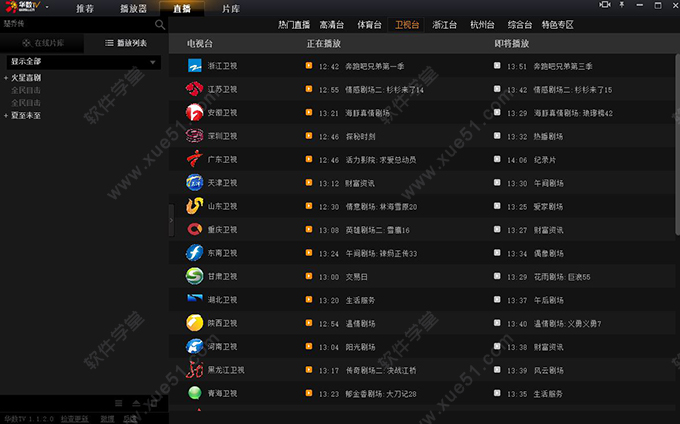
Task: Toggle reminder for 陕西卫视 13:40 upcoming show
Action: pos(497,323)
